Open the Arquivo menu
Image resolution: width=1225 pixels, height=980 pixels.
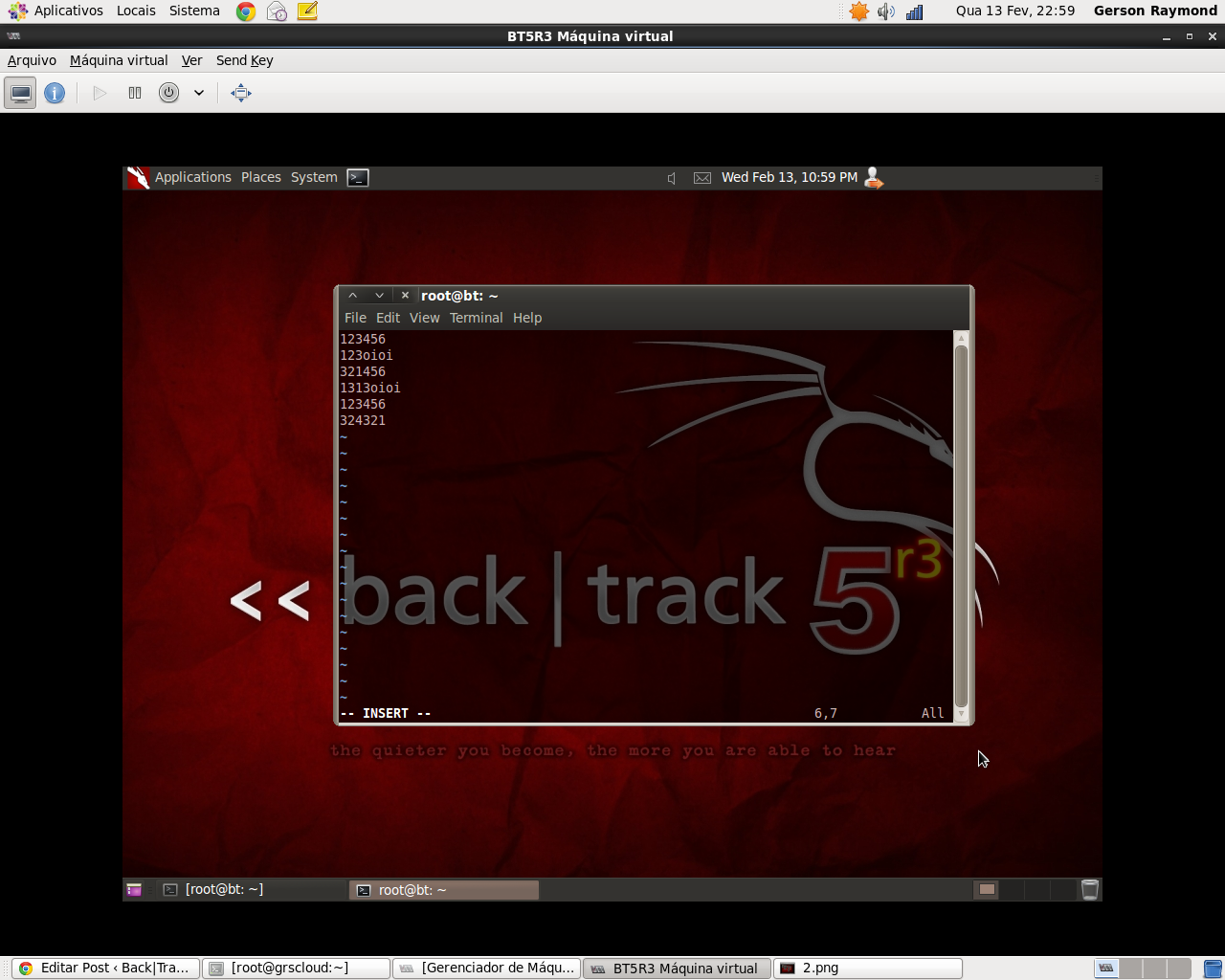pos(32,60)
